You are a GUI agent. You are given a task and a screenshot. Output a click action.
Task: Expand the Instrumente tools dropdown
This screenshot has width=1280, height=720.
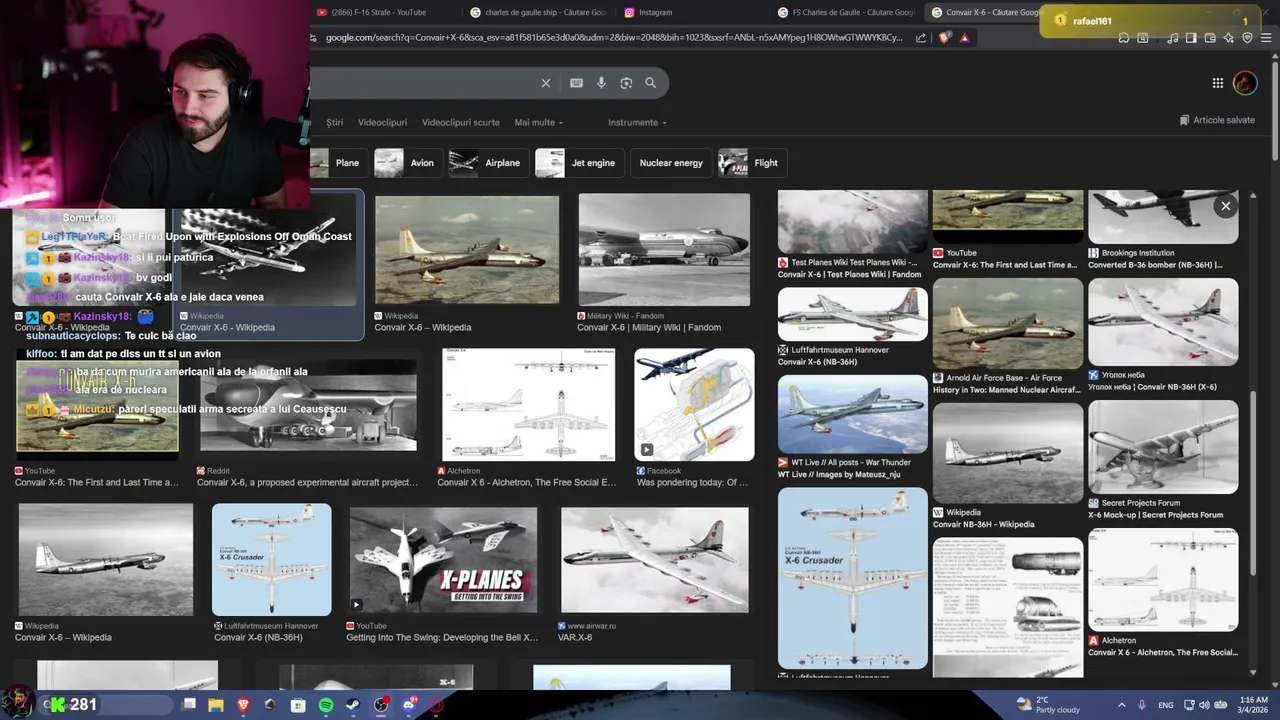637,122
